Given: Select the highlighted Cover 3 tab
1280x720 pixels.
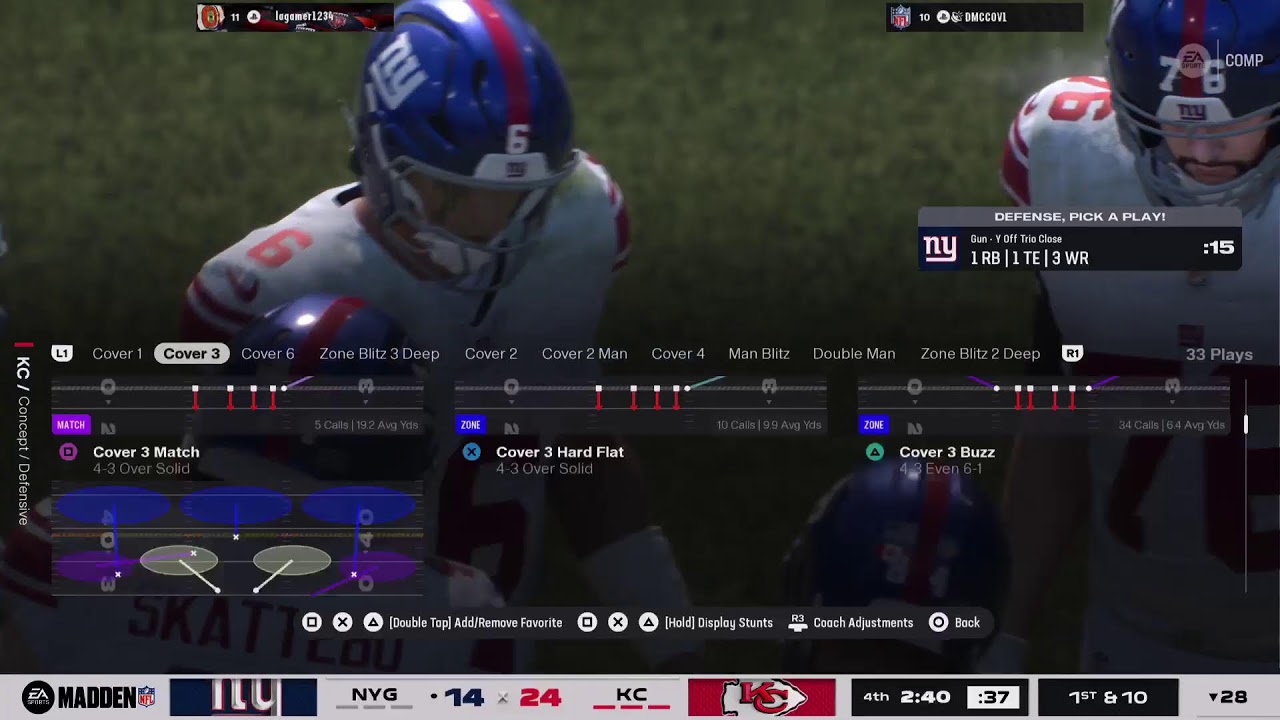Looking at the screenshot, I should 191,354.
